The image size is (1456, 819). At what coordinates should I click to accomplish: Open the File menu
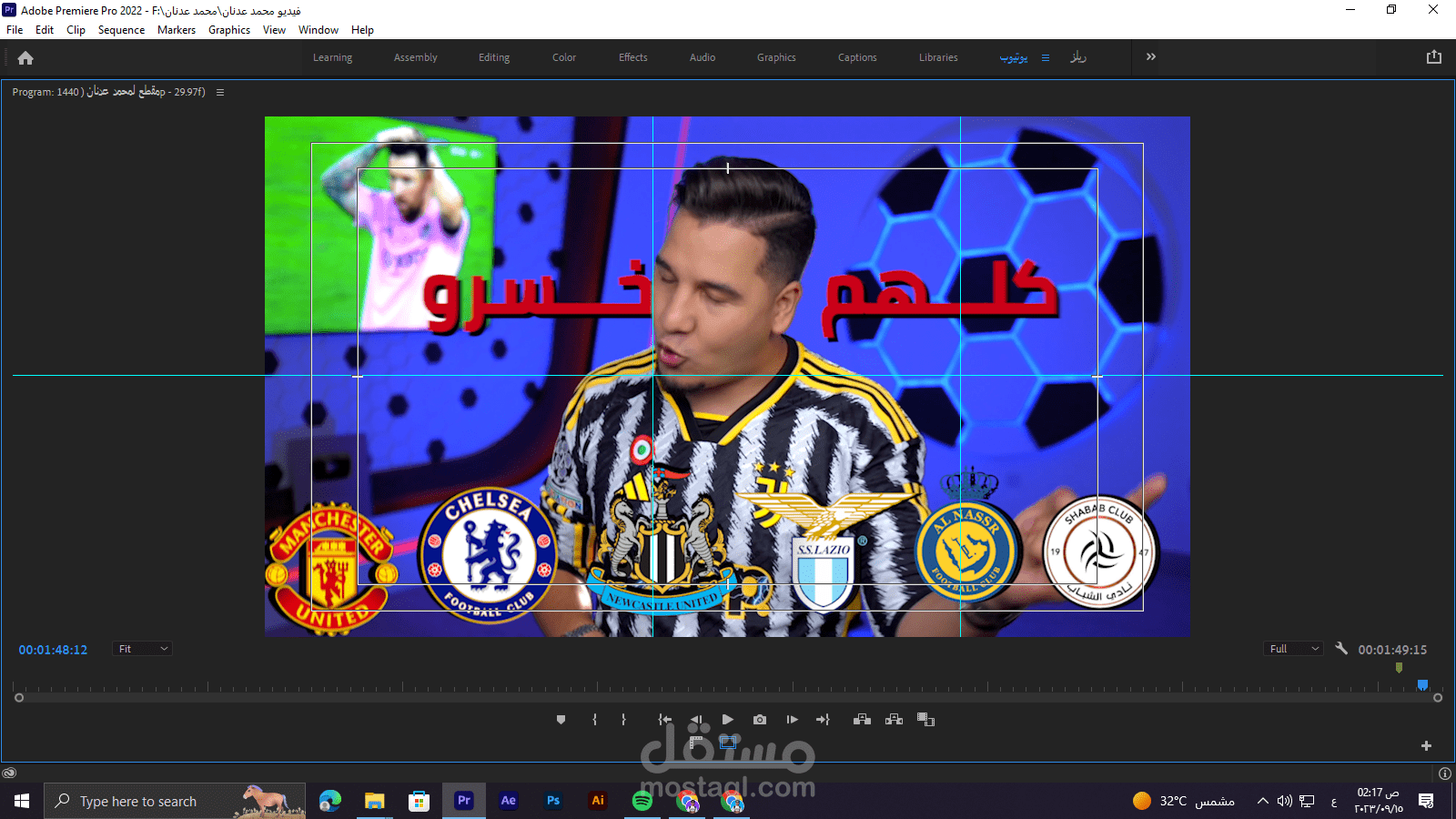click(15, 30)
